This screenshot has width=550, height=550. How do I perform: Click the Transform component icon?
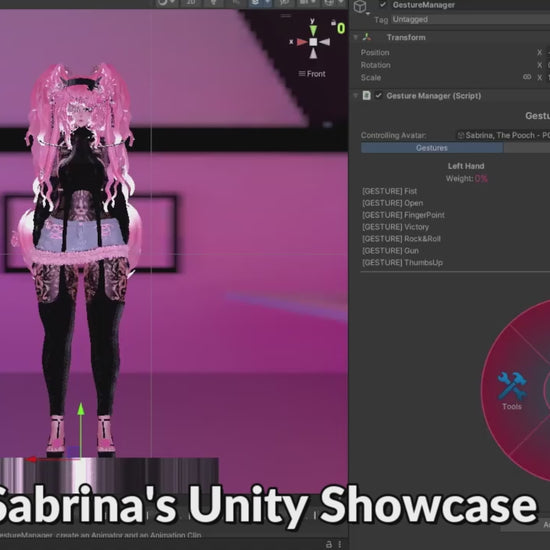367,37
